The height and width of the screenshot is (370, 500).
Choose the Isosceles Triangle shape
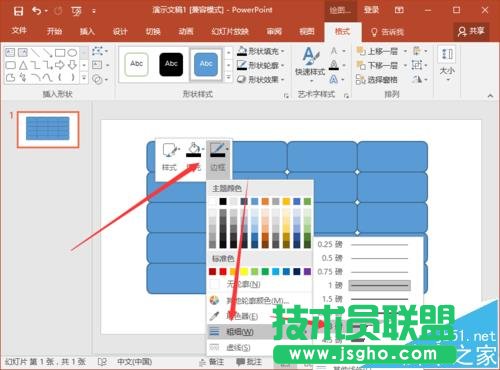(x=23, y=65)
